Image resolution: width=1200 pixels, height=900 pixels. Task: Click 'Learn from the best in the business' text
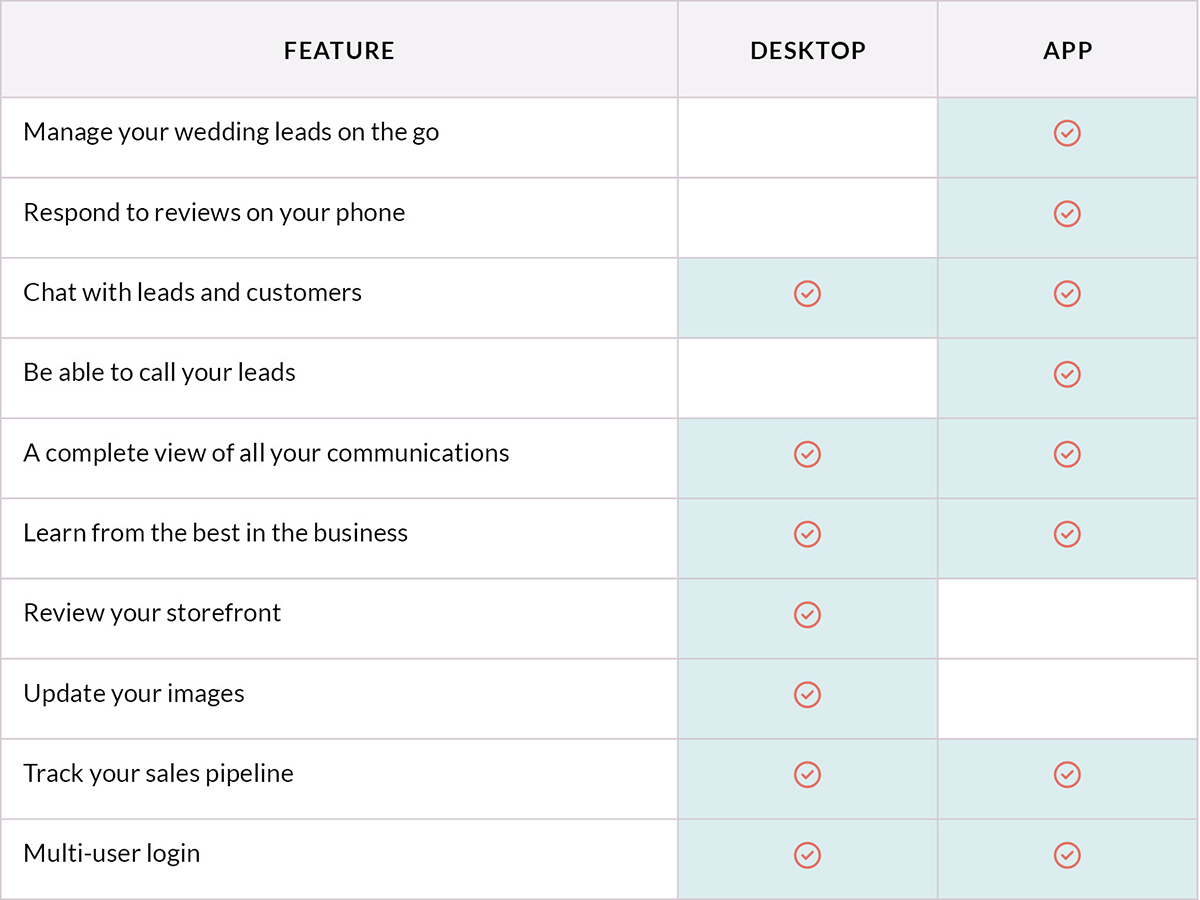[x=216, y=532]
